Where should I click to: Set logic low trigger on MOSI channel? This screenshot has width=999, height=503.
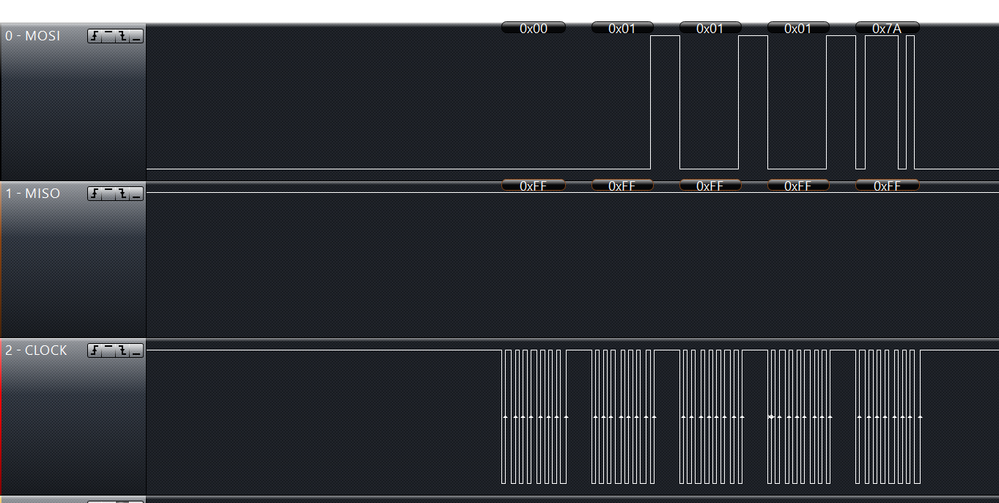click(x=137, y=36)
